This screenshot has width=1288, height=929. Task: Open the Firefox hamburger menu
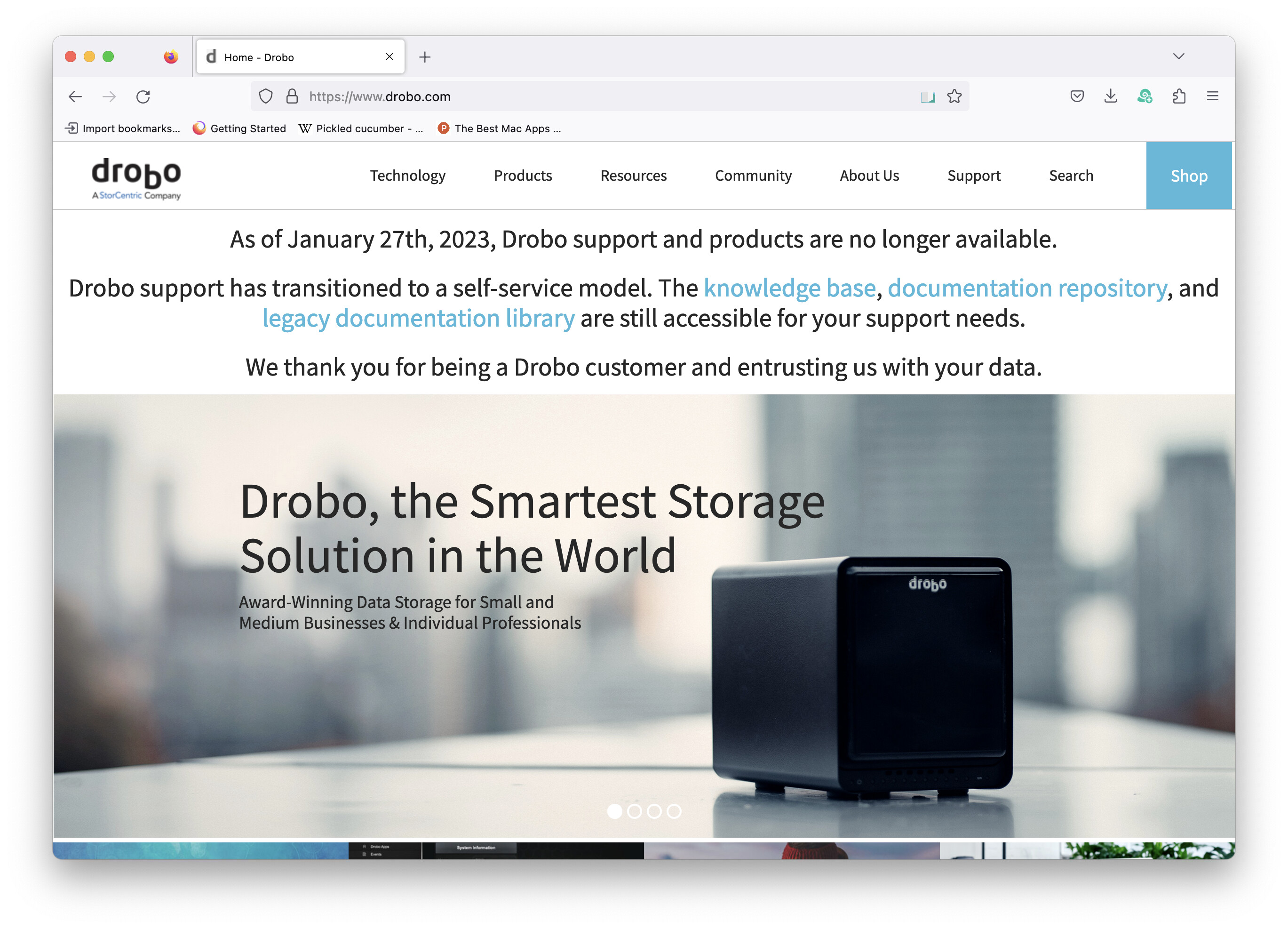click(x=1212, y=96)
